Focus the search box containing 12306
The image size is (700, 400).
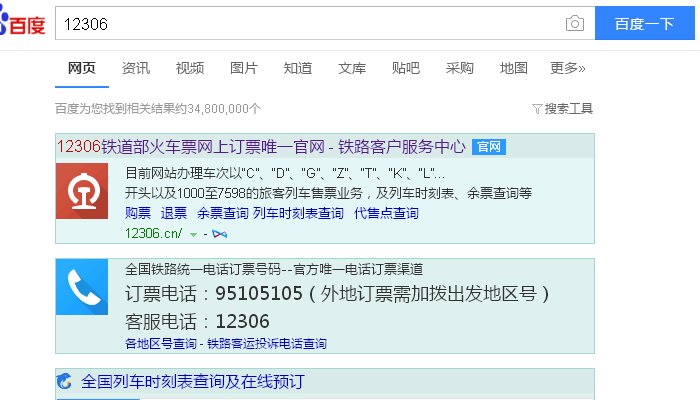pyautogui.click(x=325, y=23)
